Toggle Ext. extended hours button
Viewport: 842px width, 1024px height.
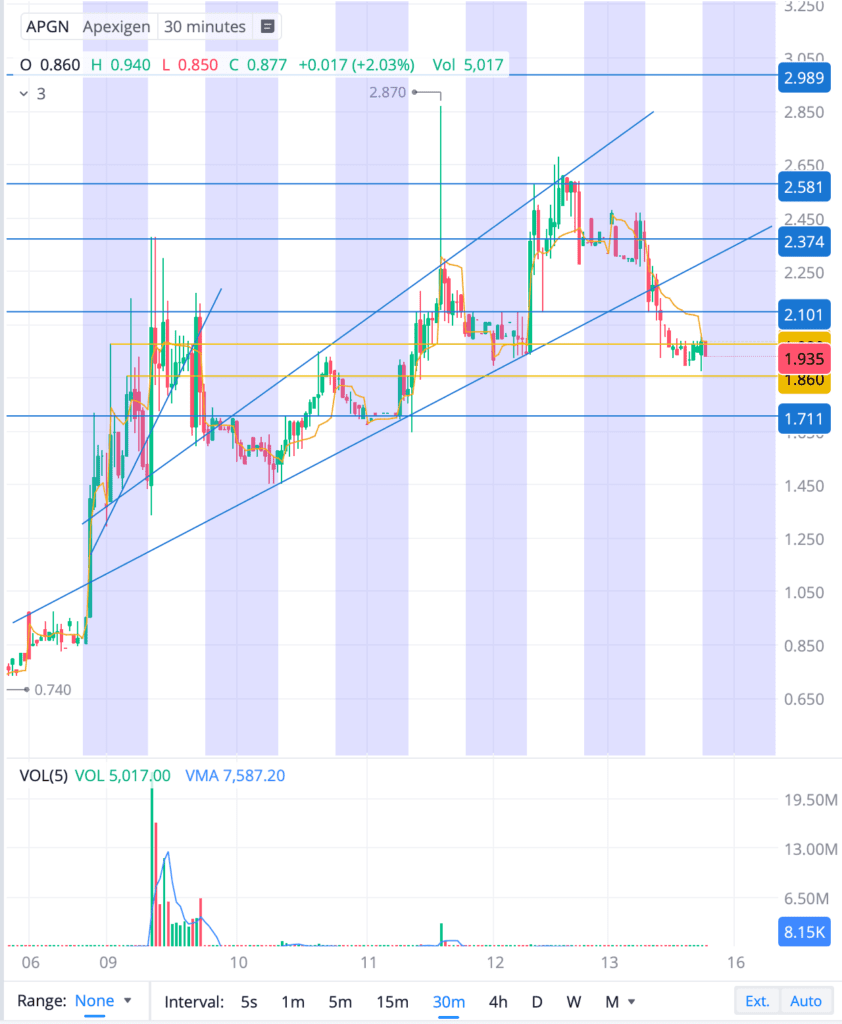coord(757,1001)
